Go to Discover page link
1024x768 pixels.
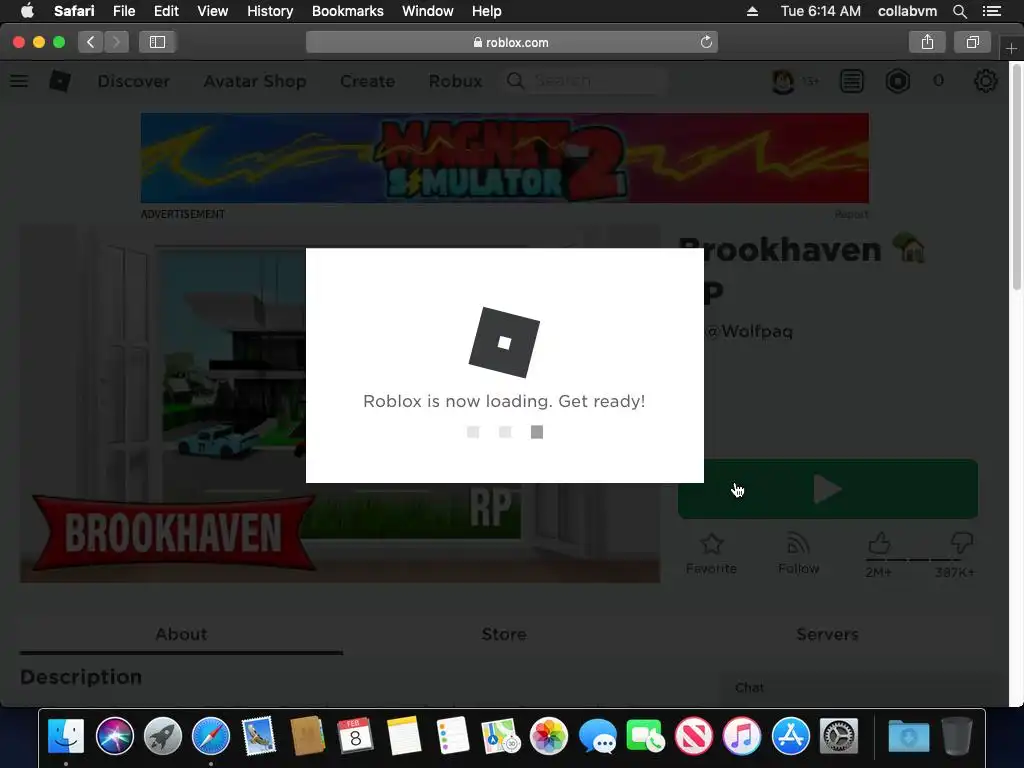pos(133,81)
